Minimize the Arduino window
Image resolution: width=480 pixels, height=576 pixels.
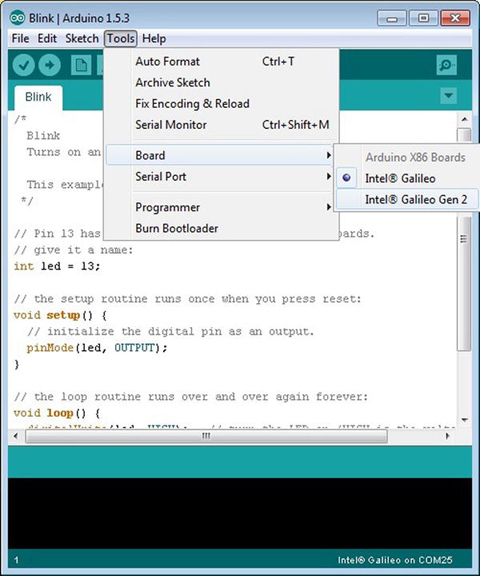pos(391,18)
